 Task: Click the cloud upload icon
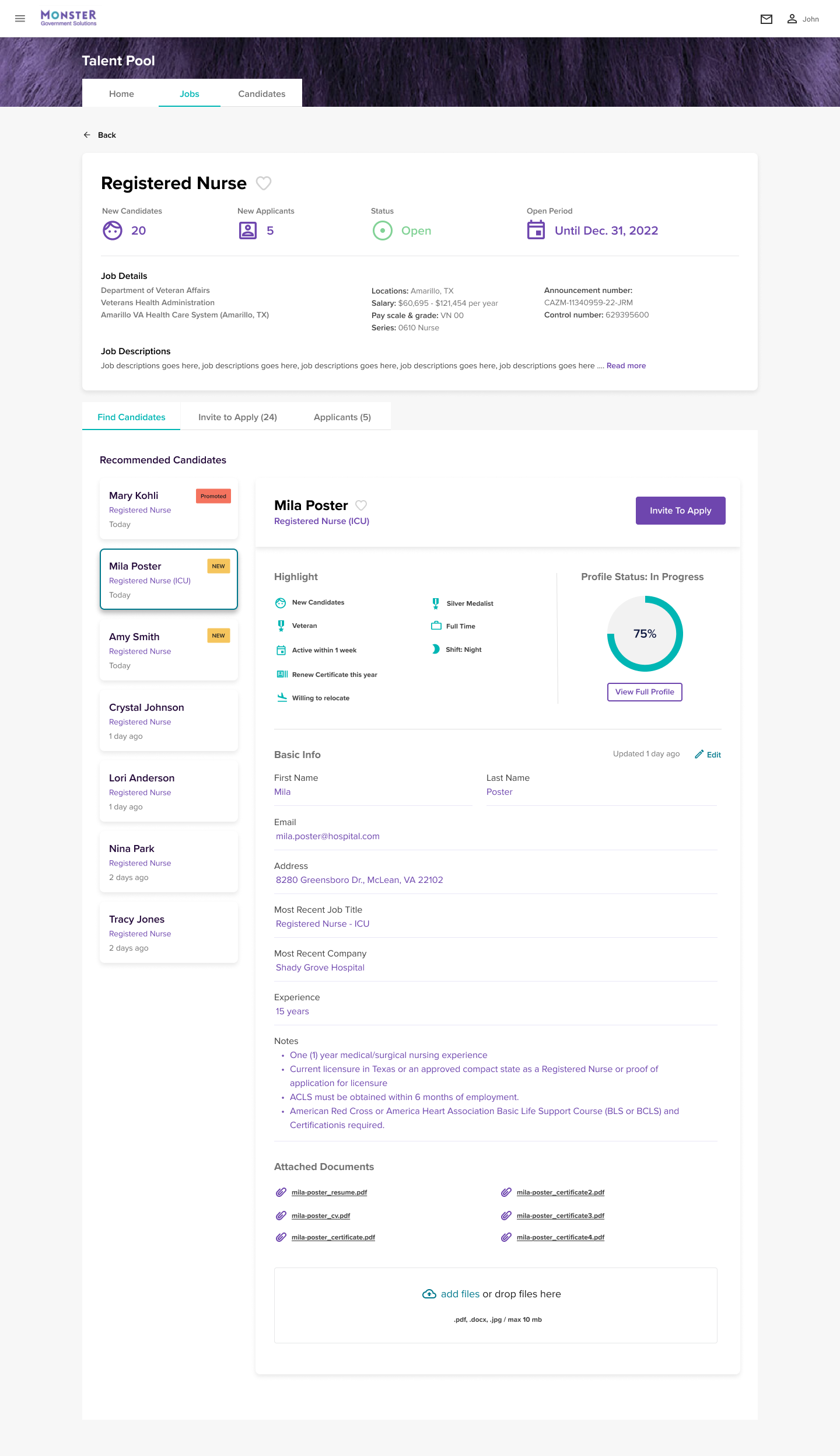pos(429,1294)
